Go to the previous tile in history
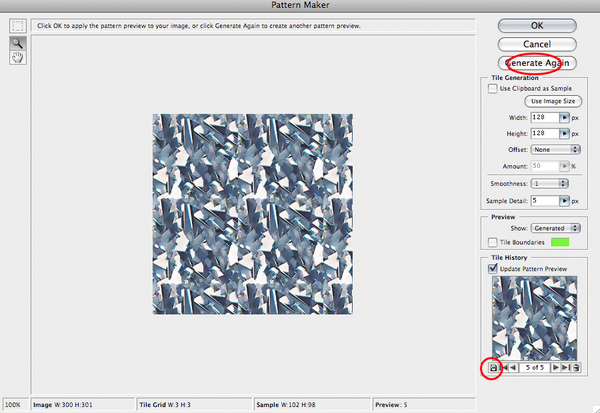 pos(513,368)
